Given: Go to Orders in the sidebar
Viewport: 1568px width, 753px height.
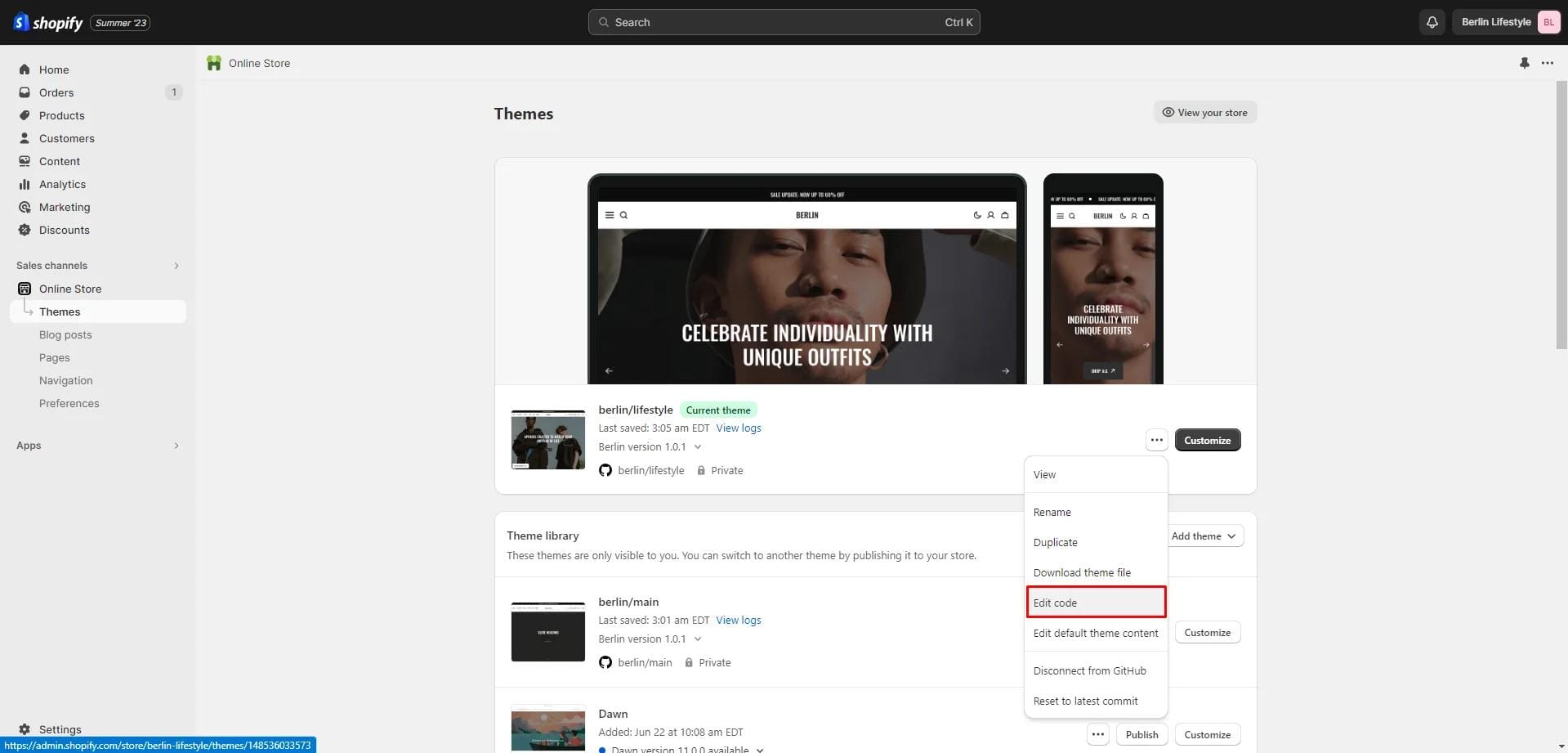Looking at the screenshot, I should [x=56, y=92].
